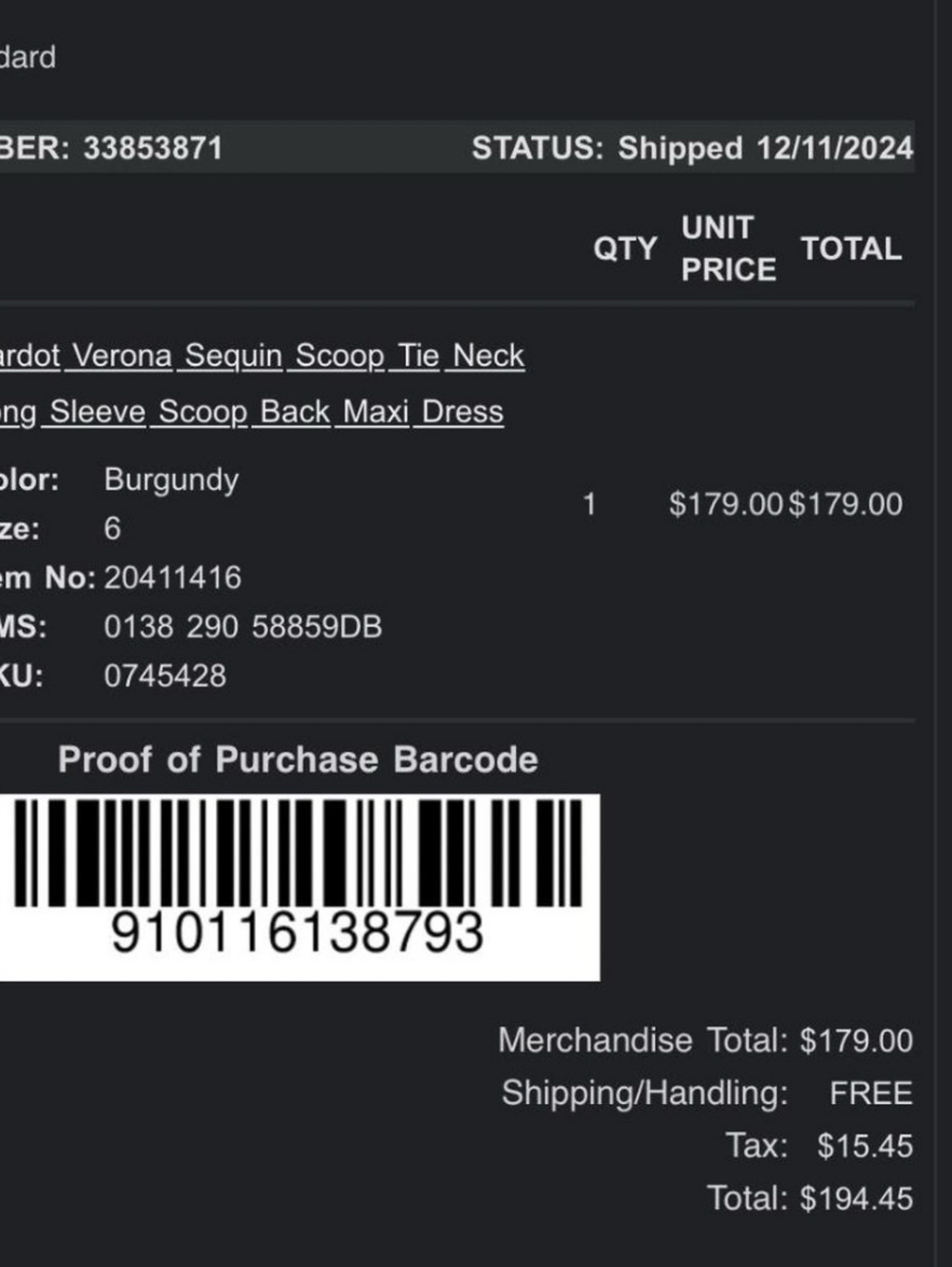
Task: Click the UNIT PRICE column header
Action: click(x=729, y=249)
